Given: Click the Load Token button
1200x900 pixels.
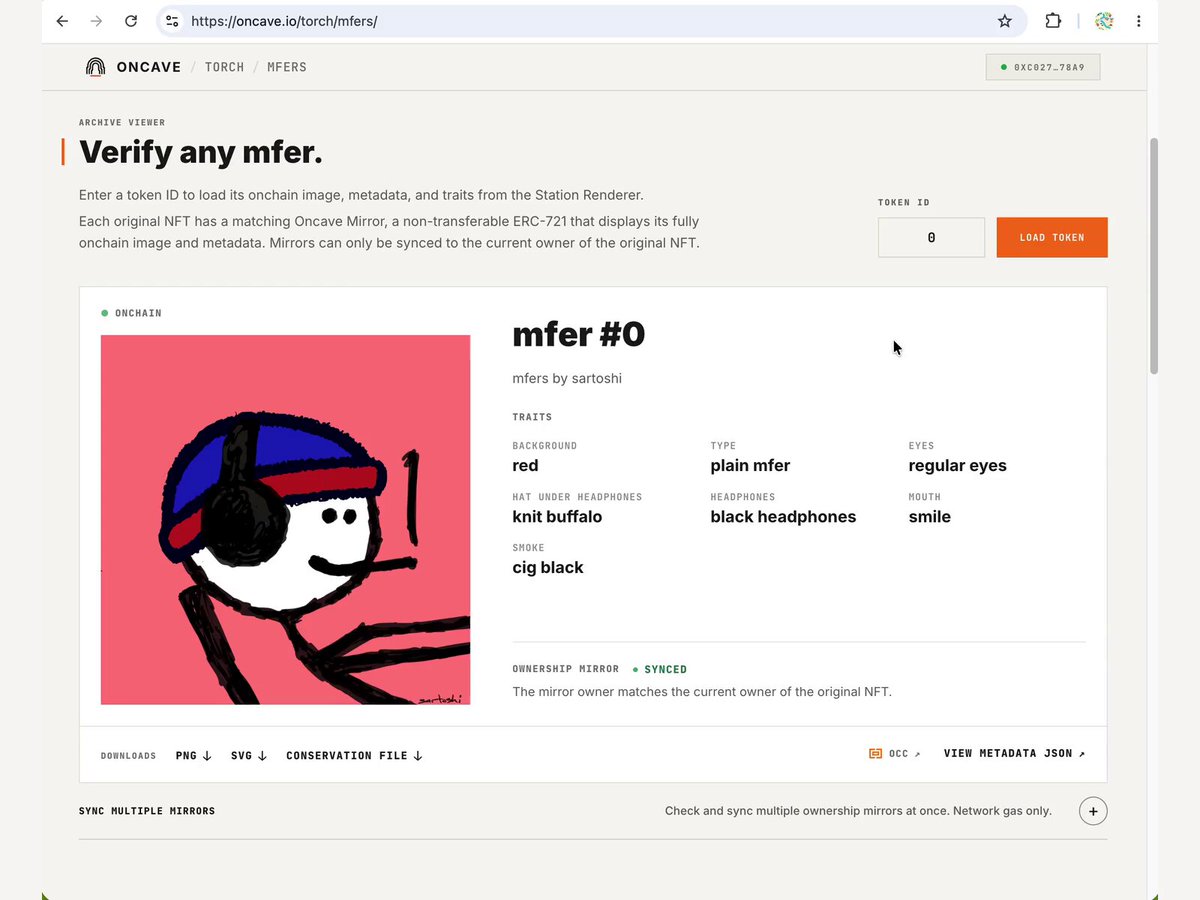Looking at the screenshot, I should tap(1052, 238).
